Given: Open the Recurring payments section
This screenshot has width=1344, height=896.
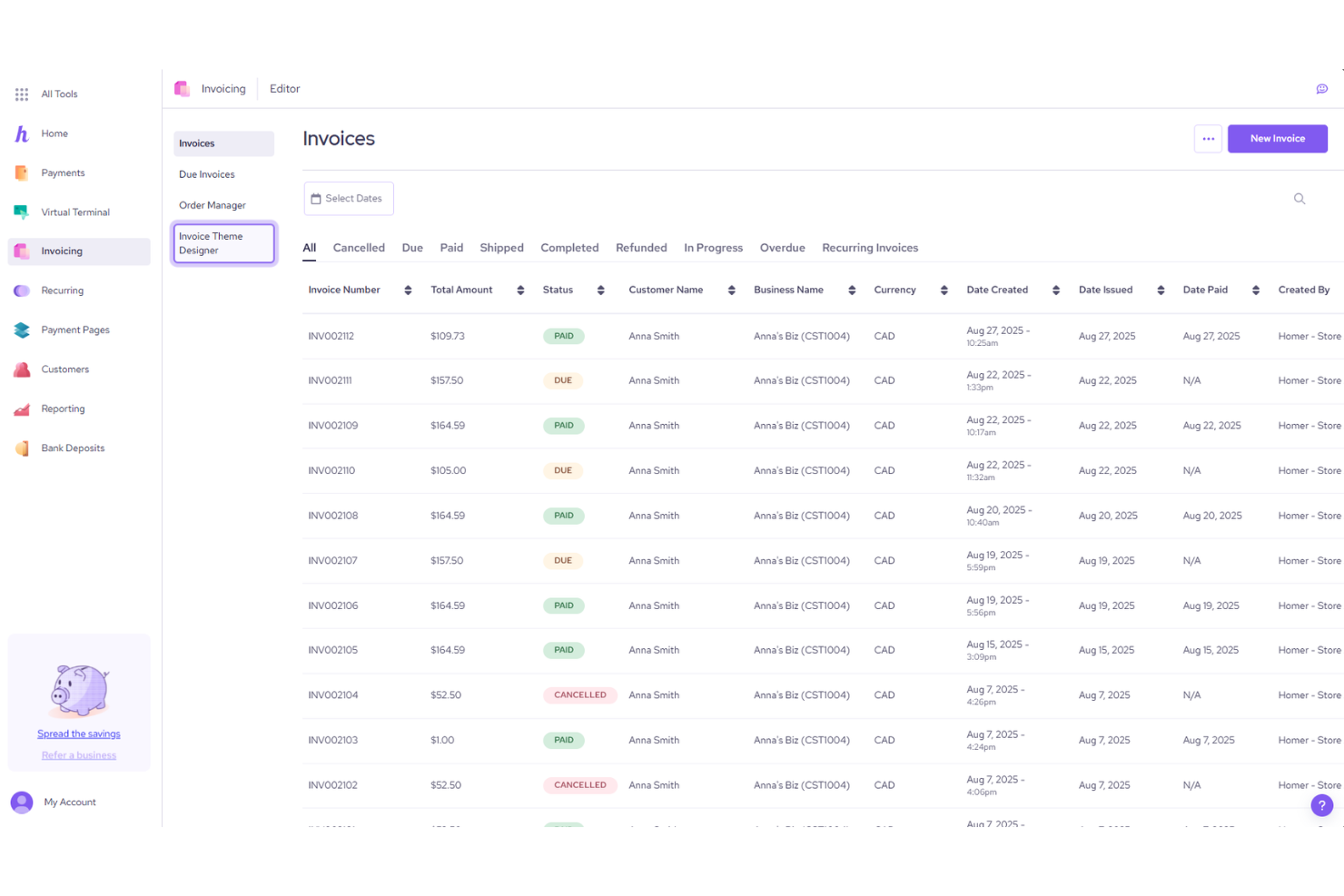Looking at the screenshot, I should click(x=21, y=290).
